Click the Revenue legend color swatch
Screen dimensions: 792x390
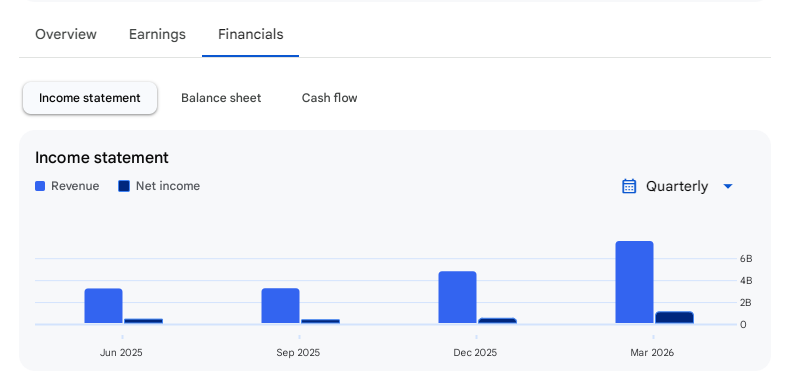click(40, 186)
